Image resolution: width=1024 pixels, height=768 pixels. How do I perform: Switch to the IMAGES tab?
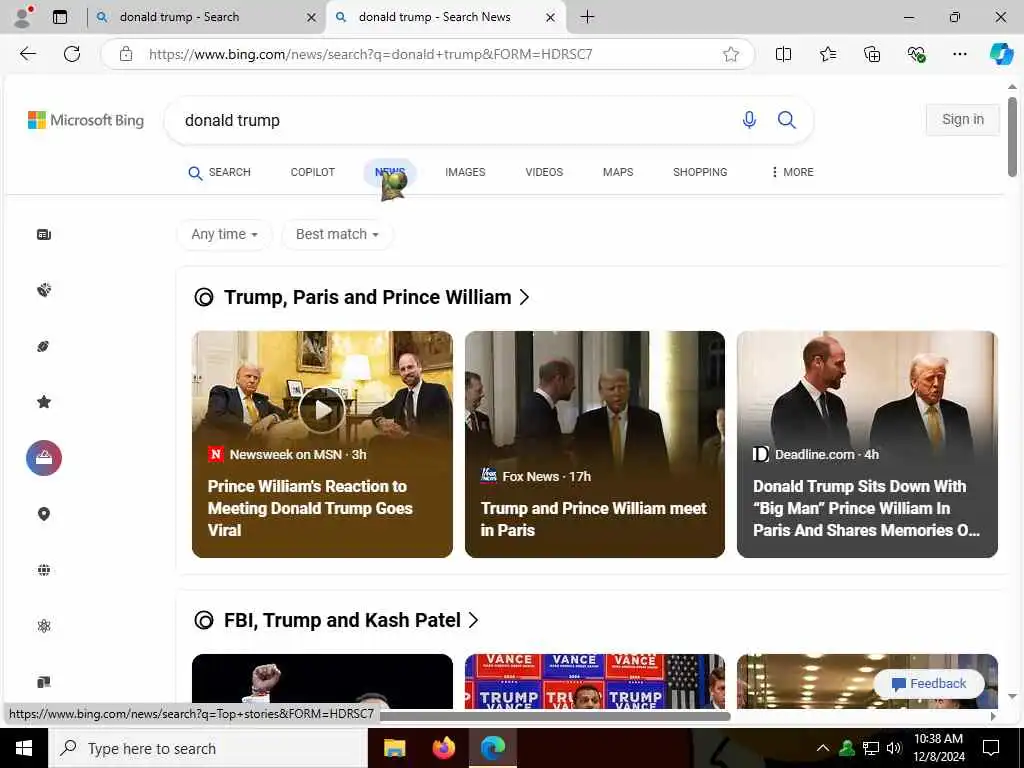click(465, 172)
